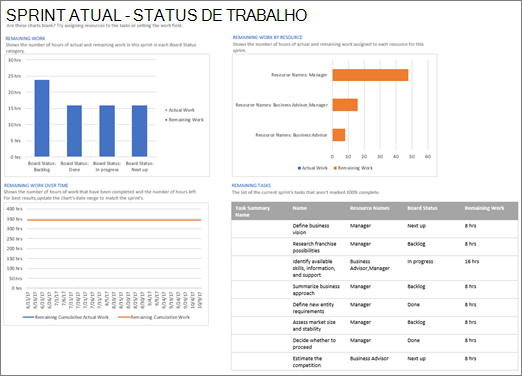Click the Backlog bar in Remaining Work chart
Viewport: 522px width, 376px height.
42,118
